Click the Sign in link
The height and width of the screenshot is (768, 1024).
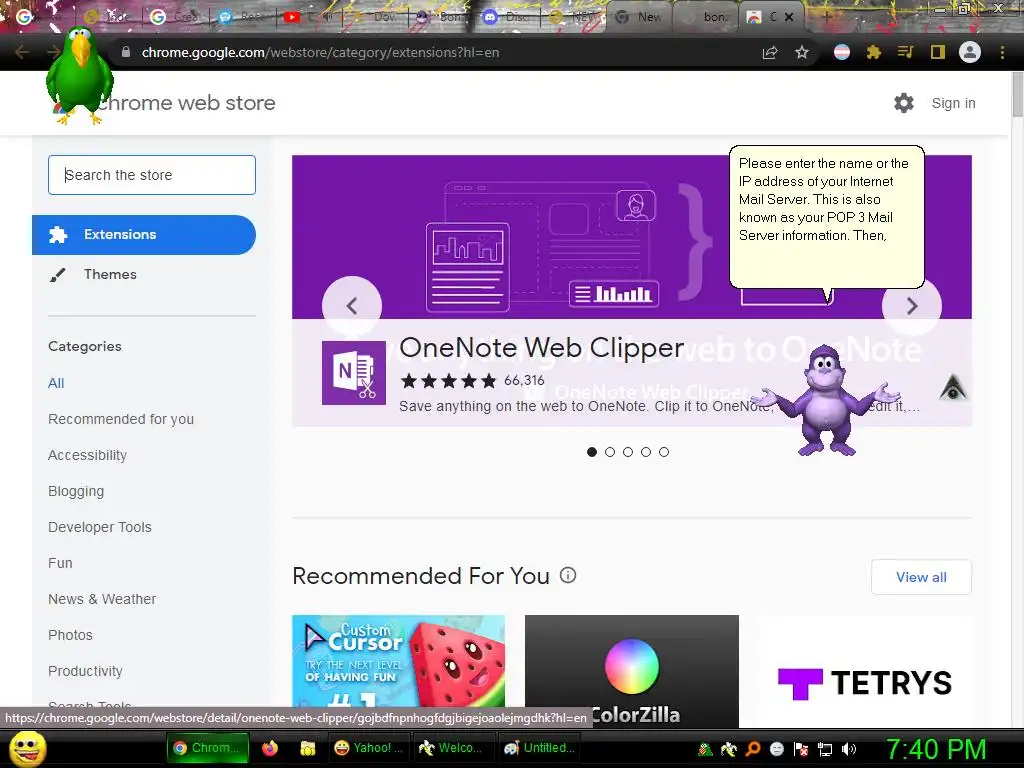[x=953, y=103]
